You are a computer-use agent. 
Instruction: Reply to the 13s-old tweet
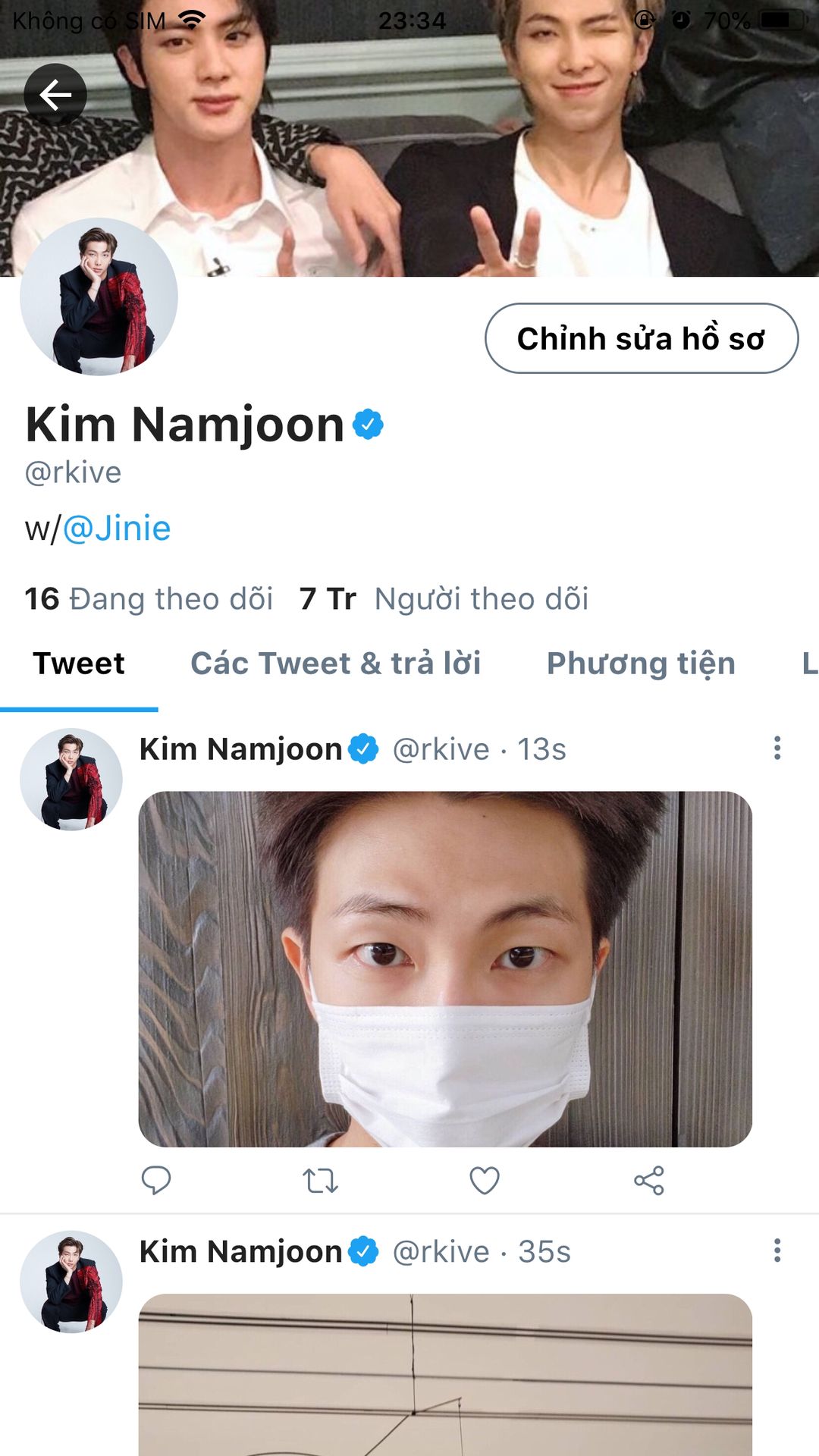click(x=156, y=1180)
